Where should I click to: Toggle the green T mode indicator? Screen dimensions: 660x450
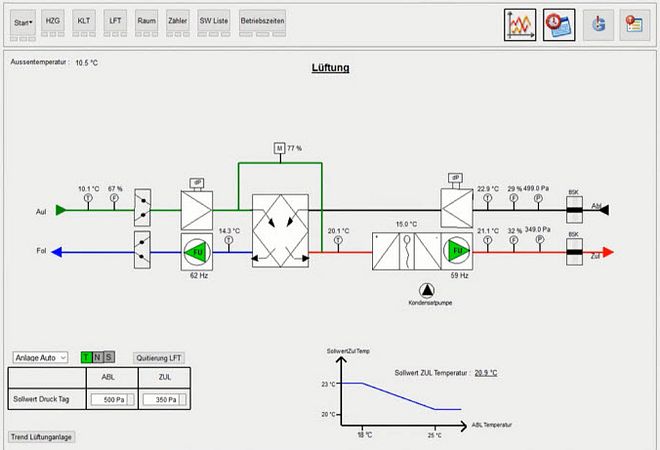click(86, 357)
